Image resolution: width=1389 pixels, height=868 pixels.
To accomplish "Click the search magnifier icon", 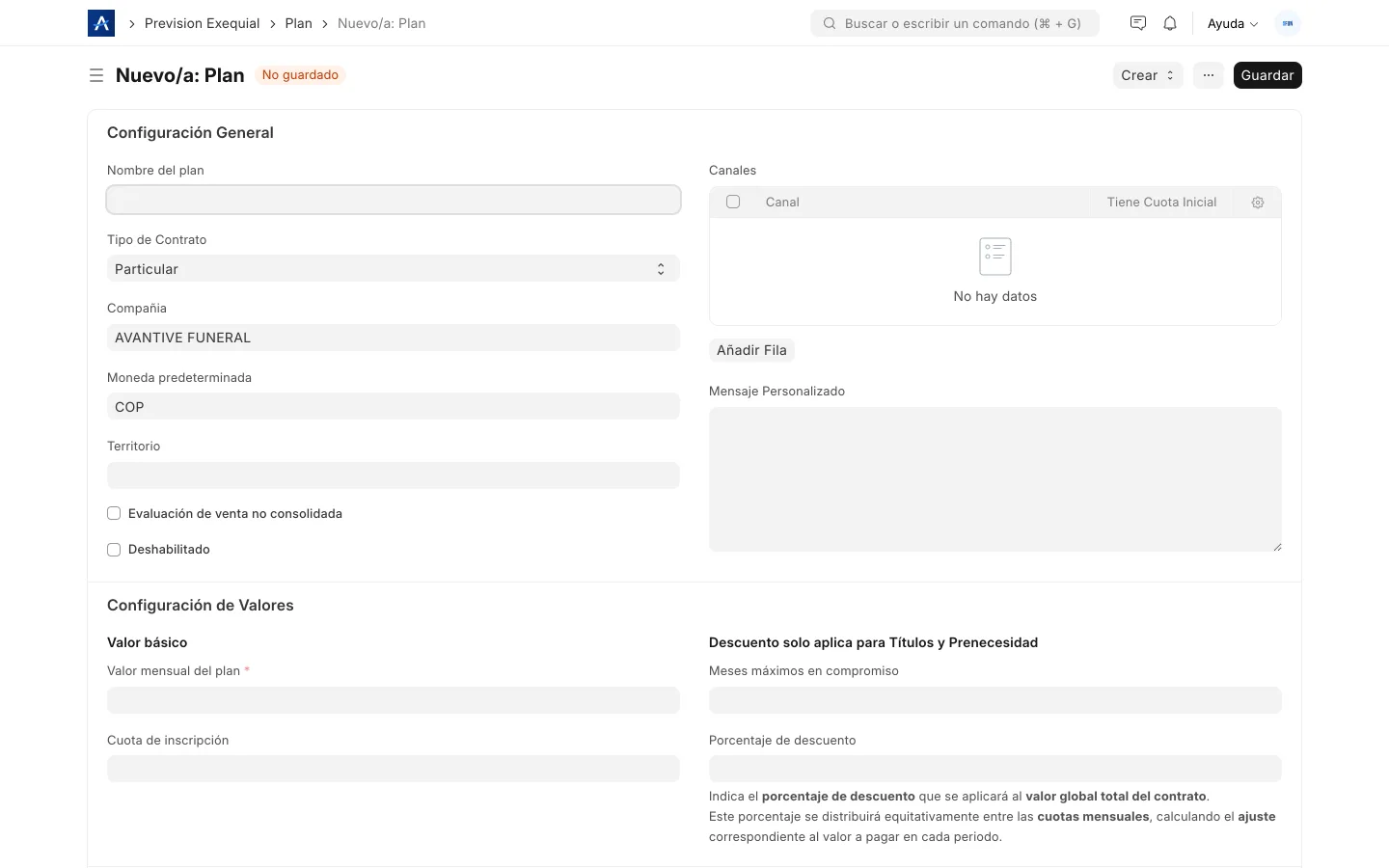I will point(830,23).
